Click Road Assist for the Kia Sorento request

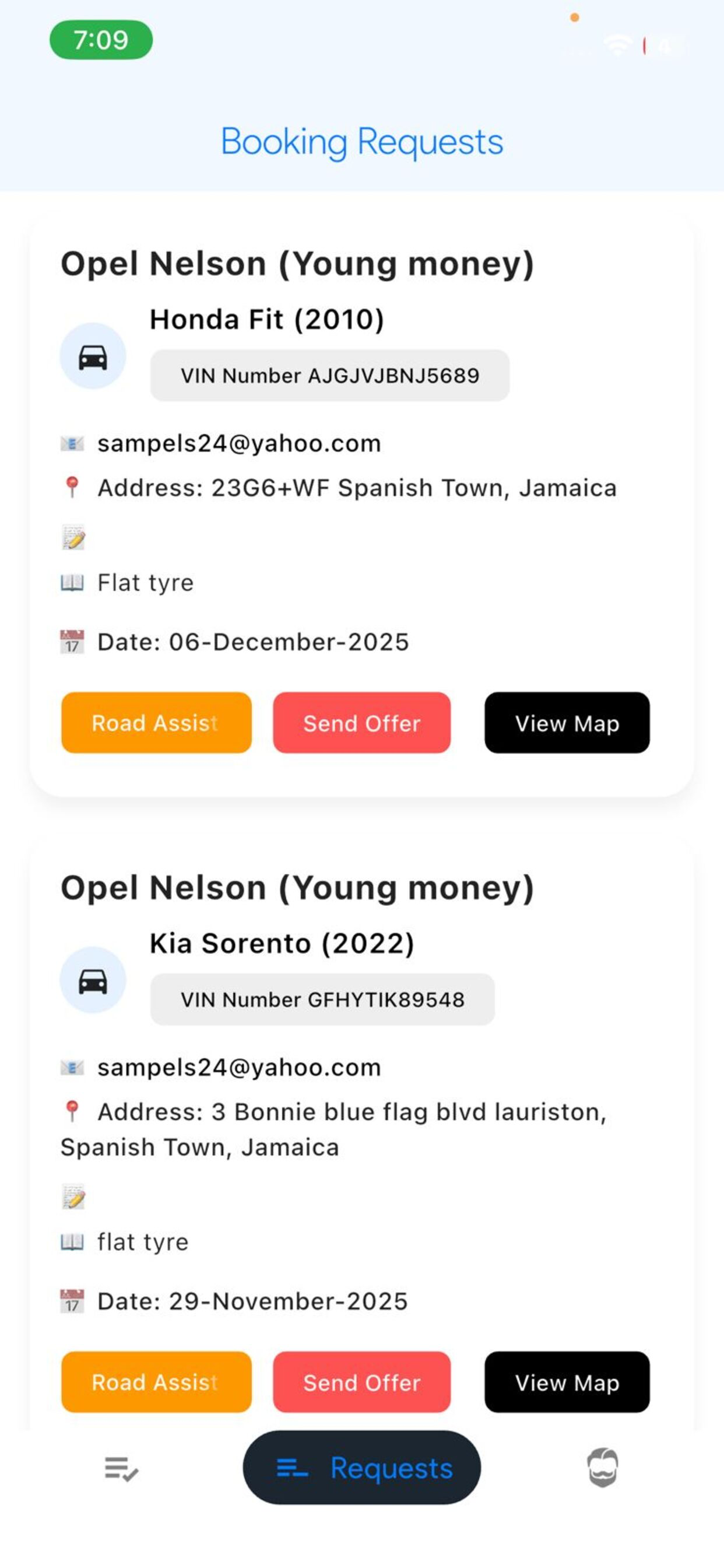point(156,1382)
